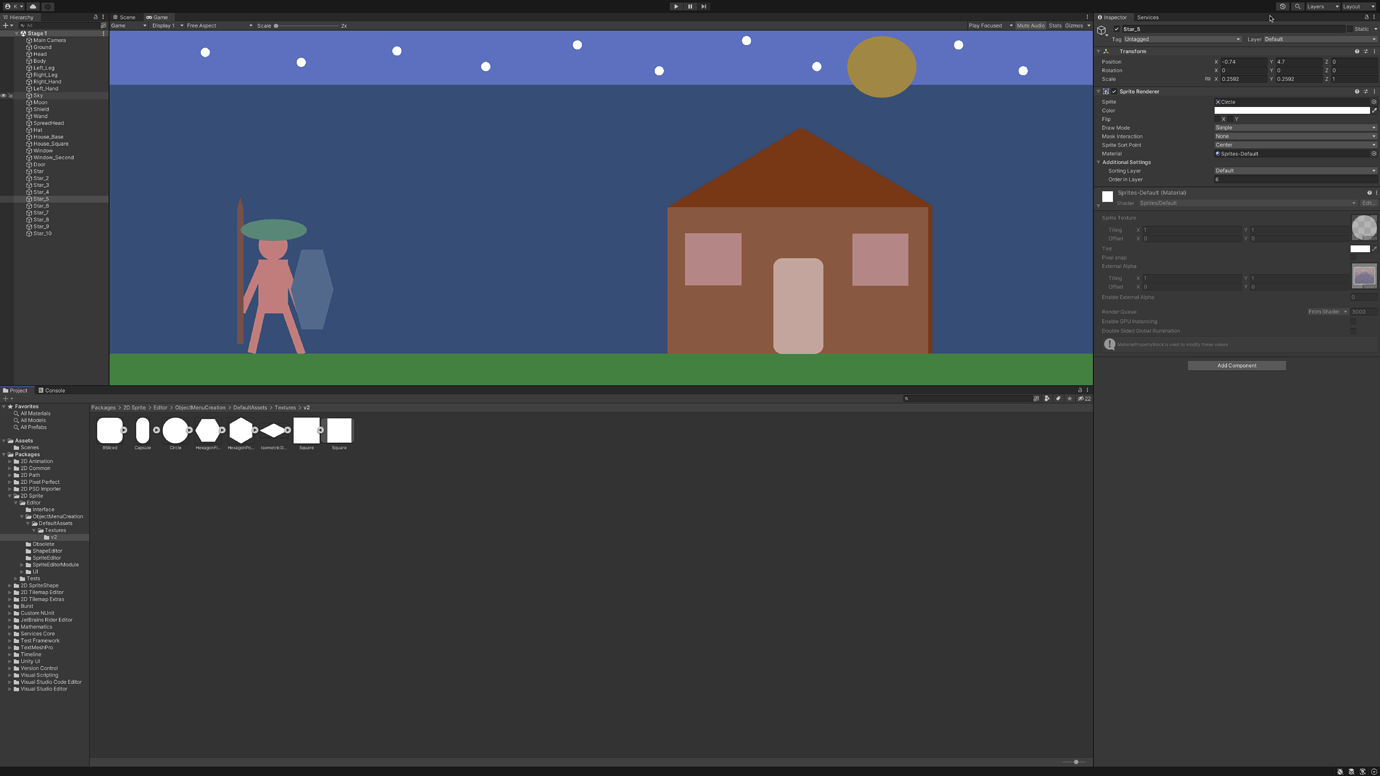Click the plus icon to create a Hierarchy object
The width and height of the screenshot is (1380, 776).
(x=6, y=25)
